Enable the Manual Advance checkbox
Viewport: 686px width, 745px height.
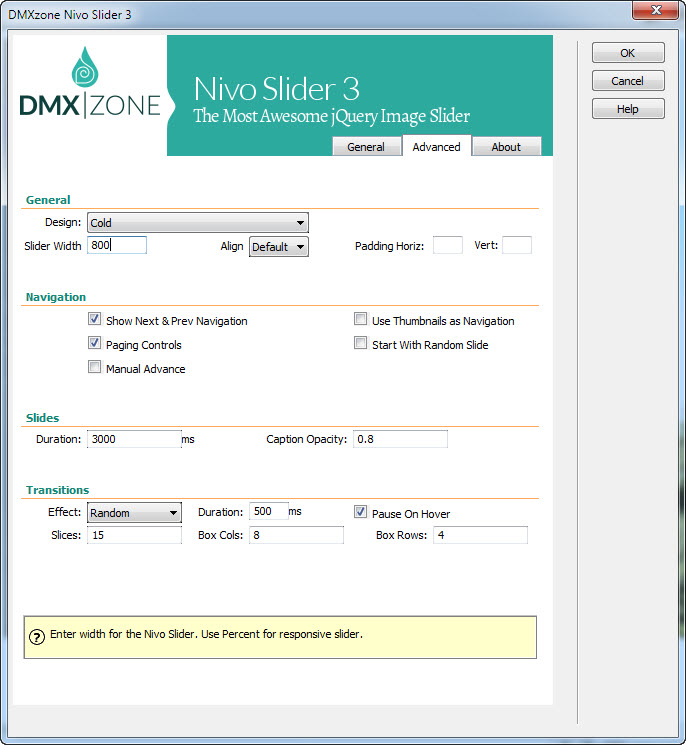tap(94, 367)
